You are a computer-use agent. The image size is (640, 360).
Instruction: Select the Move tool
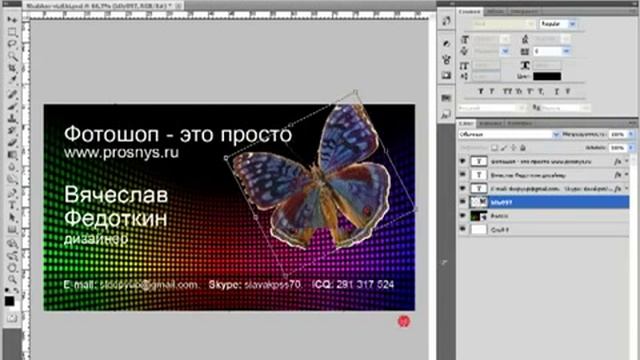click(12, 20)
